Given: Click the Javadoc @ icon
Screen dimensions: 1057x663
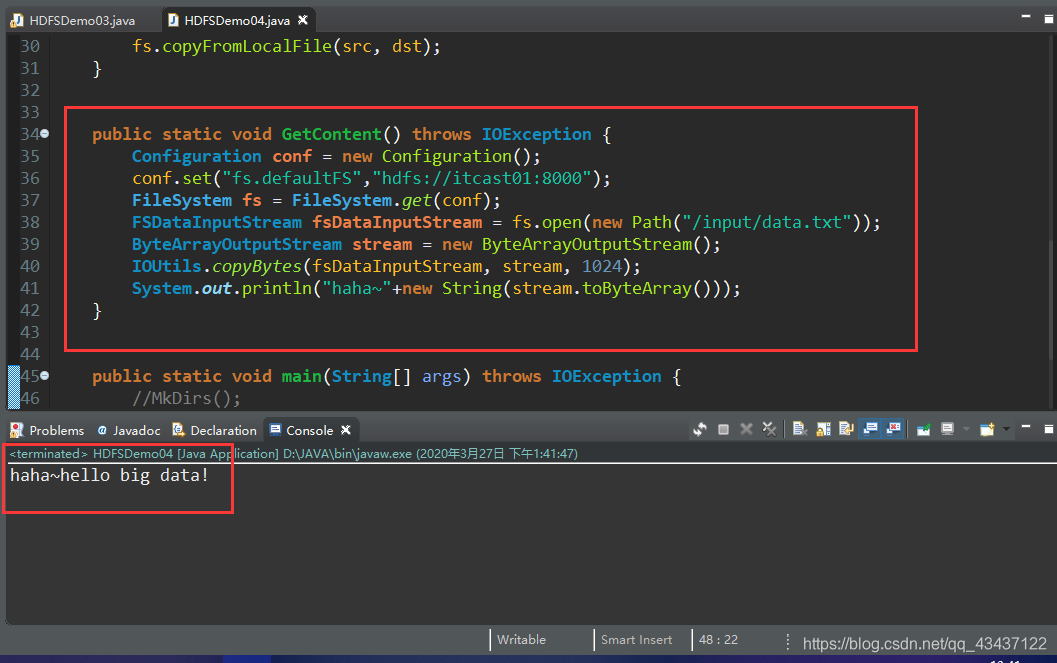Looking at the screenshot, I should pos(102,430).
